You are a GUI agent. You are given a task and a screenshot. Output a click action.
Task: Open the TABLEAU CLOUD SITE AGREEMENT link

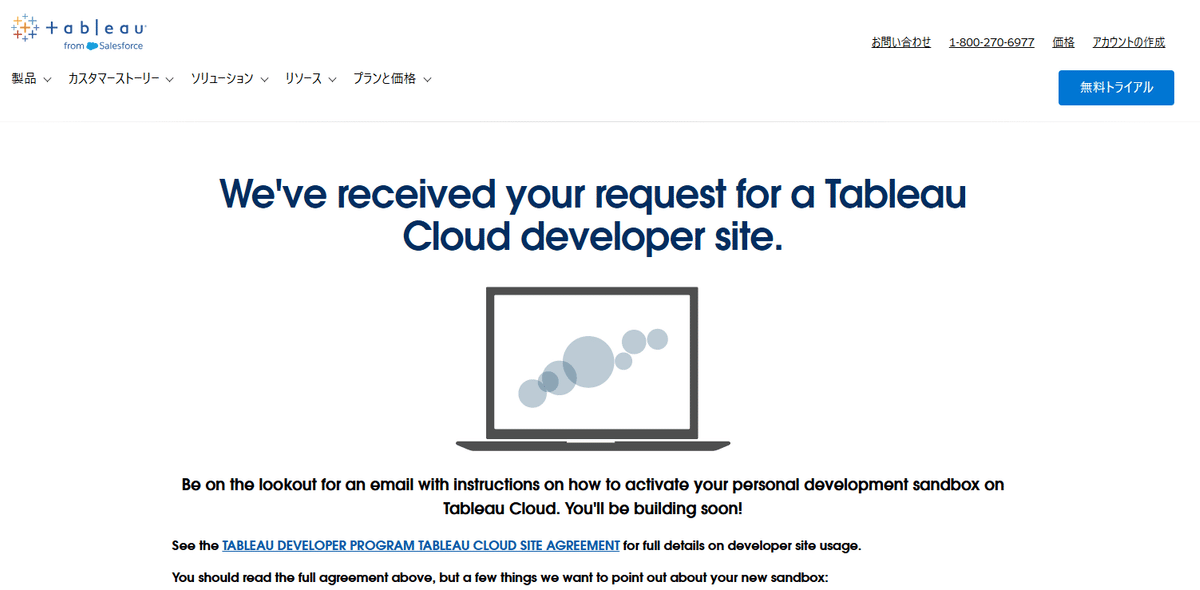click(420, 545)
